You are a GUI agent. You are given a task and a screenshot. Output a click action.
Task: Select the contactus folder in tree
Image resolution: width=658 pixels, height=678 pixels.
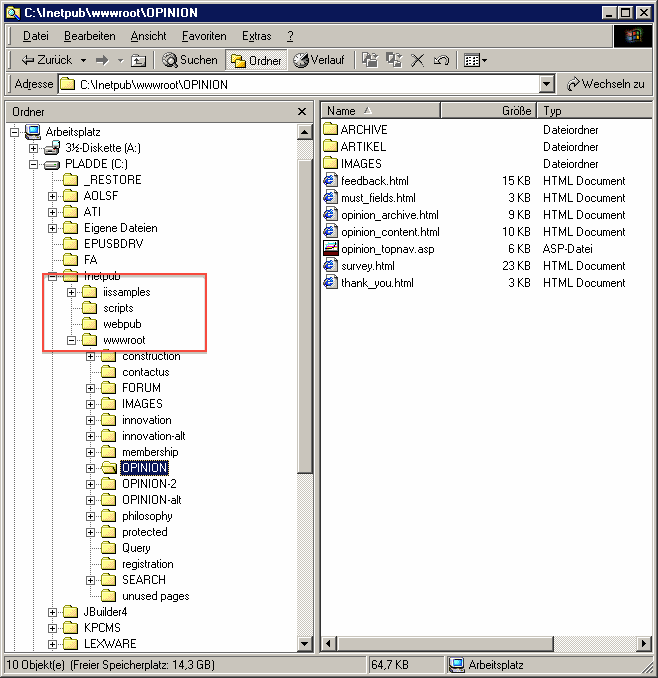click(136, 372)
